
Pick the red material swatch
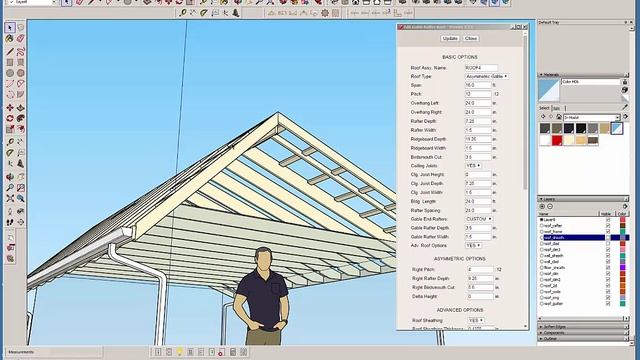pos(557,140)
